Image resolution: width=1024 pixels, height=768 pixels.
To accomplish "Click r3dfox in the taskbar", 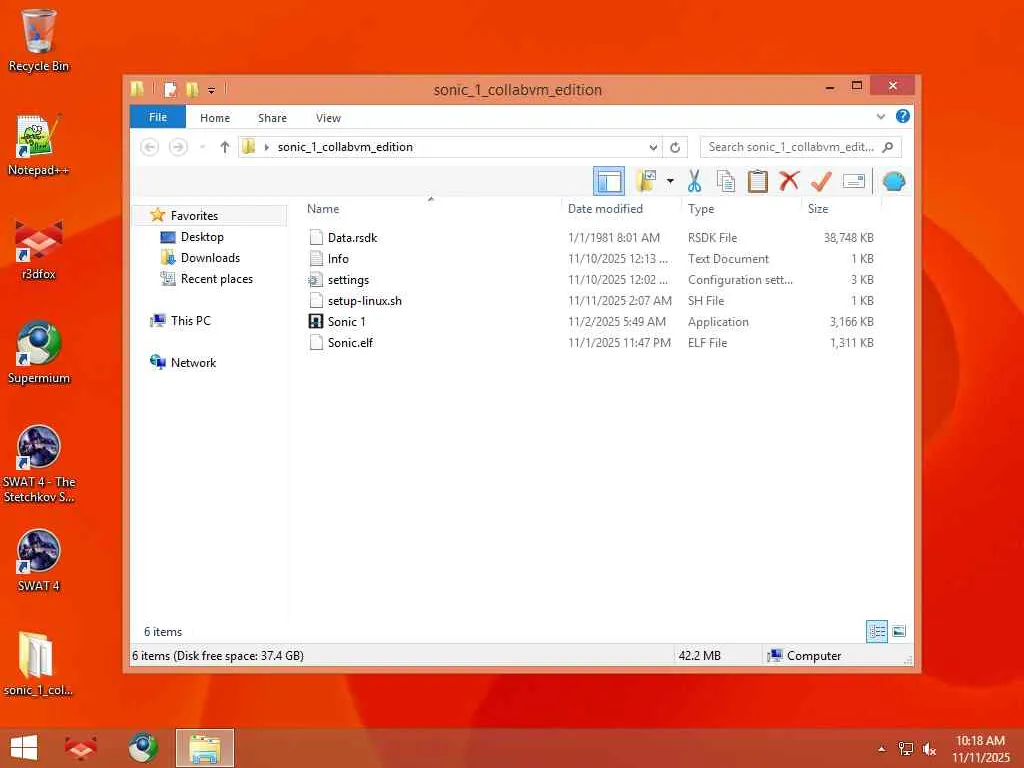I will (81, 748).
